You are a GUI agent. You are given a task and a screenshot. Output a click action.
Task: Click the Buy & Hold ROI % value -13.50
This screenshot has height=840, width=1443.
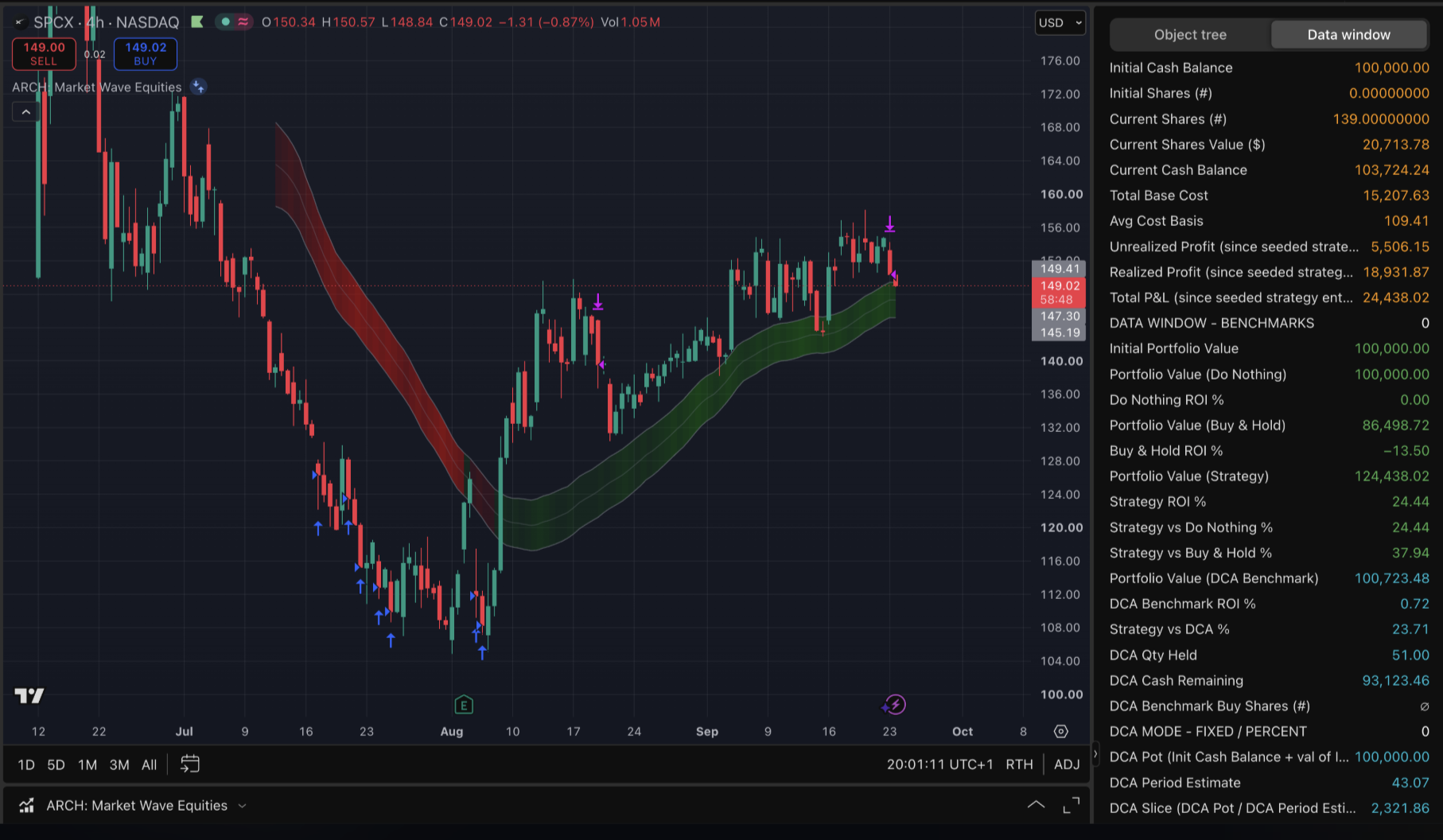click(x=1406, y=451)
